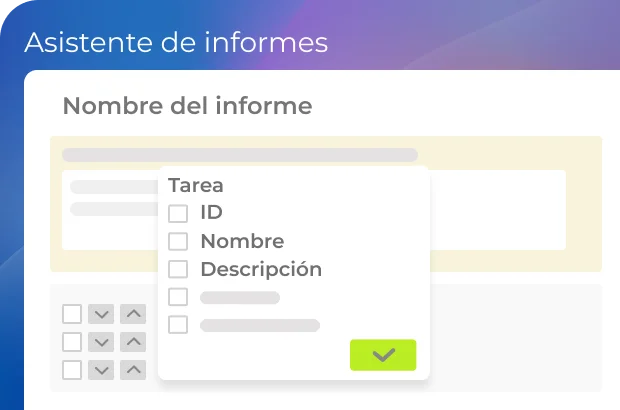Check the Descripción checkbox
620x410 pixels.
point(178,269)
